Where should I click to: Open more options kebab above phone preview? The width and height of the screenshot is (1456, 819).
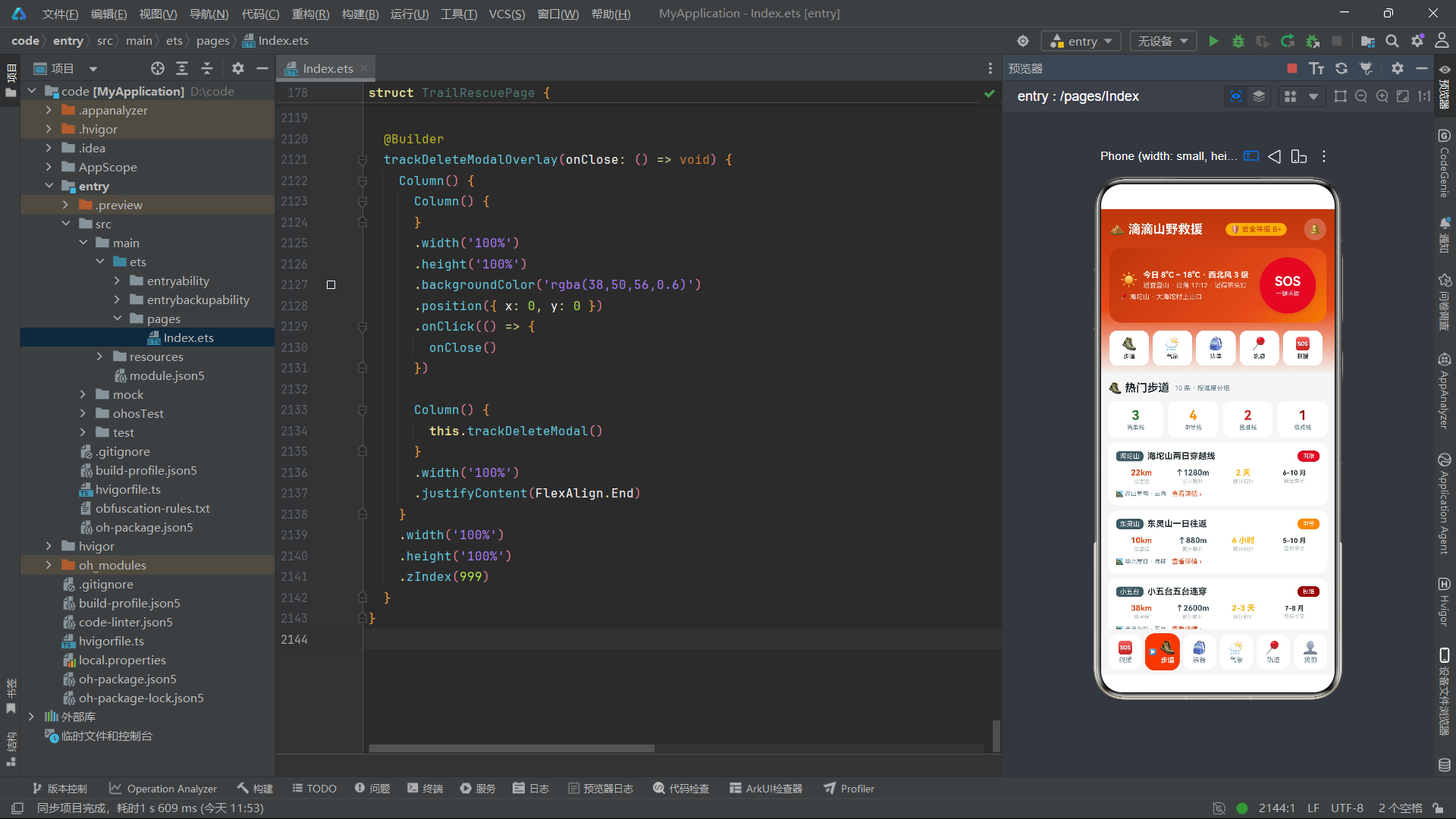click(x=1324, y=156)
